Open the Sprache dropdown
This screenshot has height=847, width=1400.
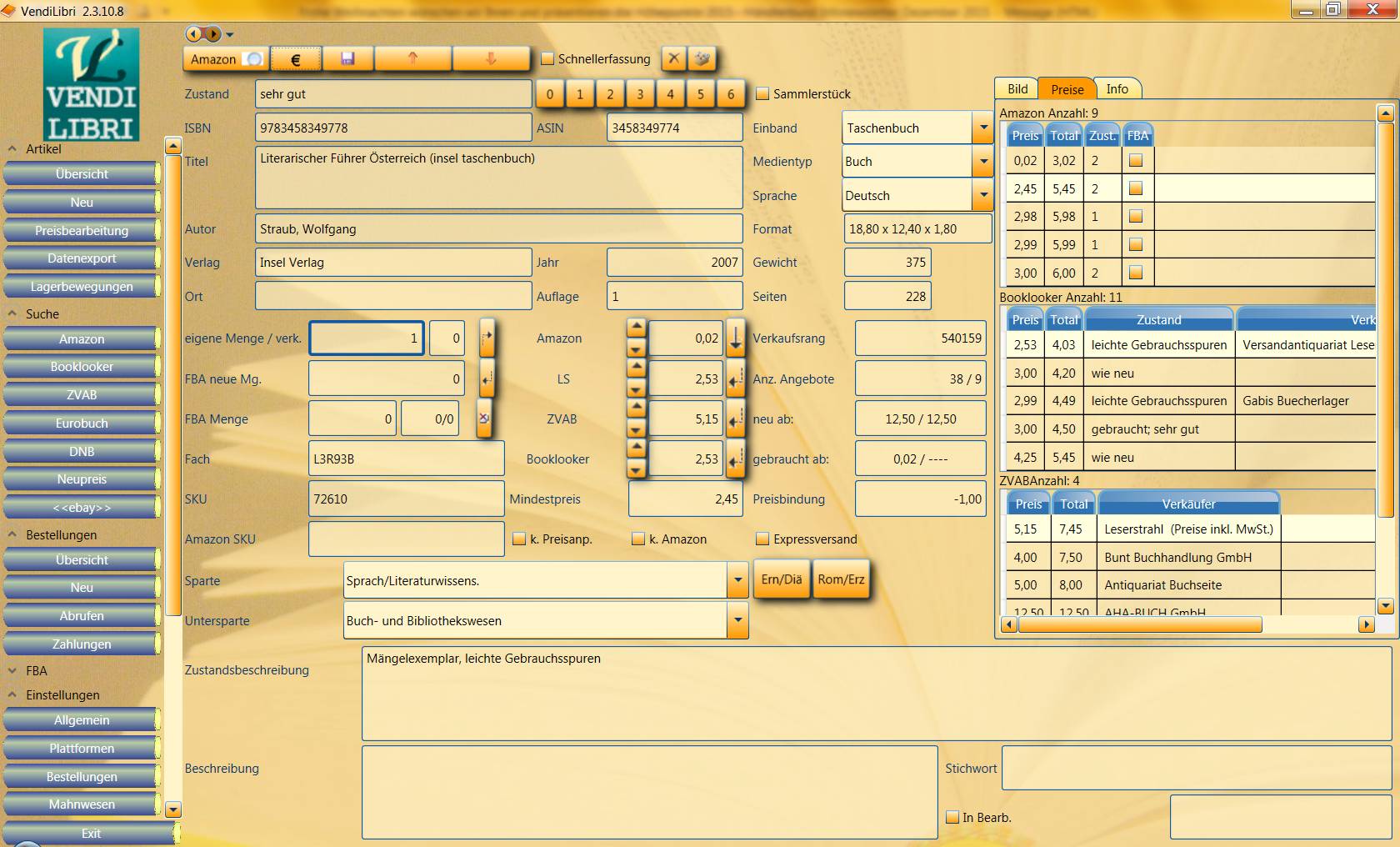983,196
